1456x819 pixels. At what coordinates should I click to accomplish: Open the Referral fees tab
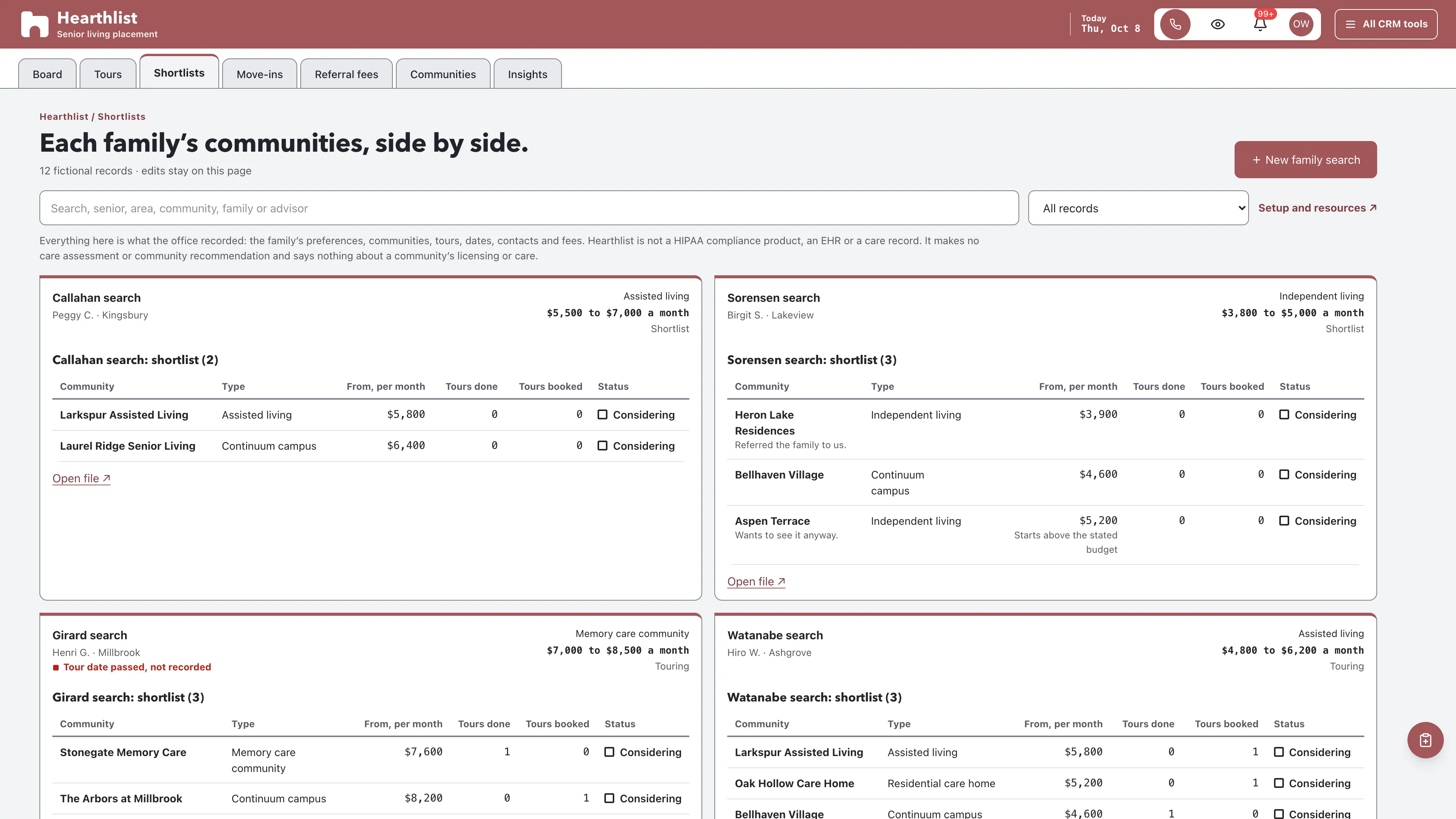[x=347, y=74]
